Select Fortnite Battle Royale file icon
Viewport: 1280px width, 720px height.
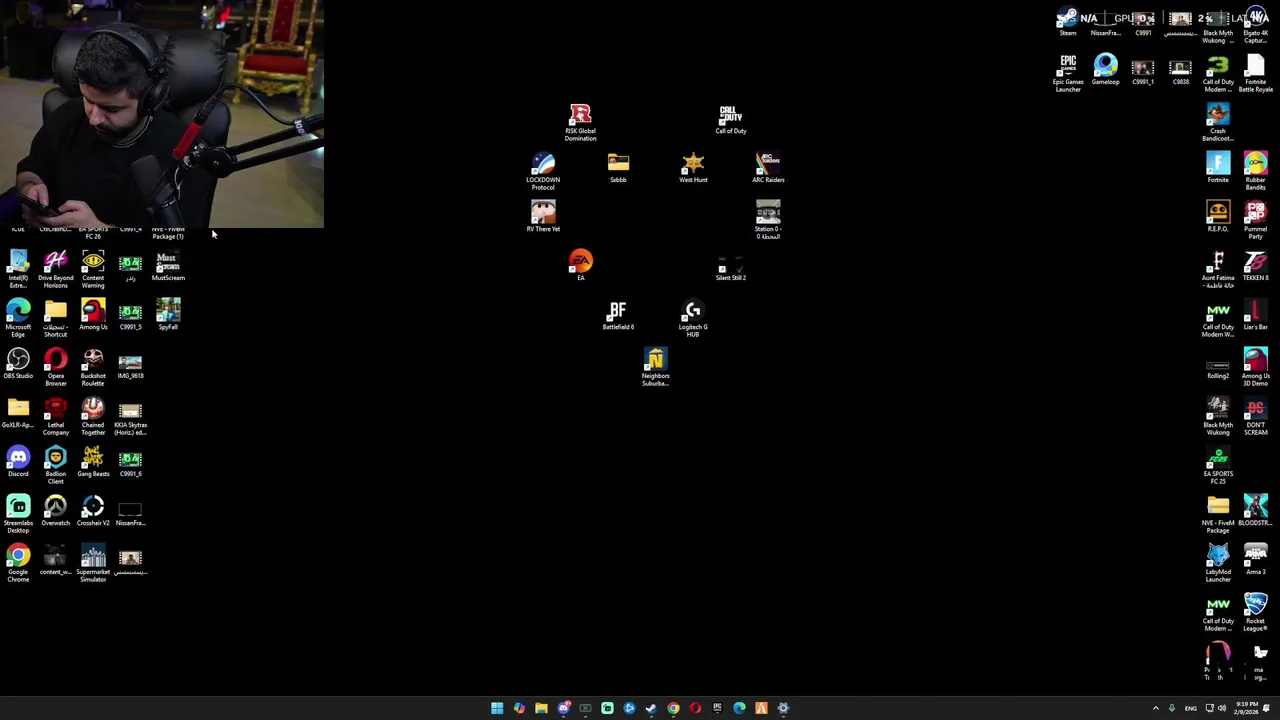pos(1255,73)
